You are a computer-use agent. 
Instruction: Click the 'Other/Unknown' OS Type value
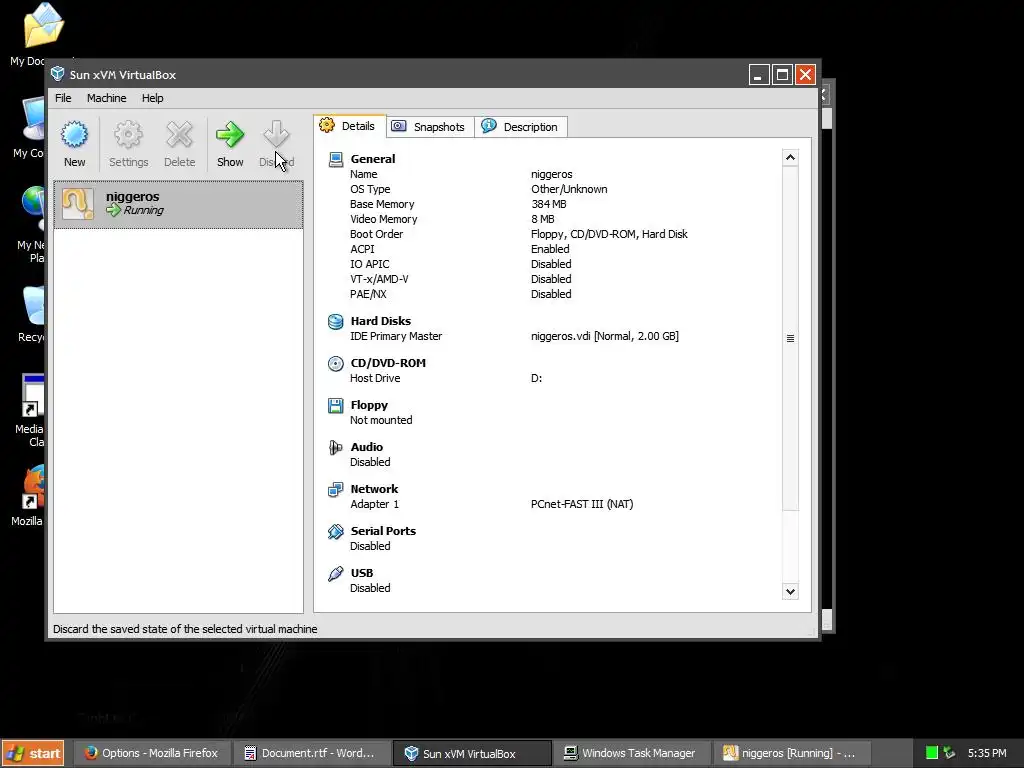point(569,189)
